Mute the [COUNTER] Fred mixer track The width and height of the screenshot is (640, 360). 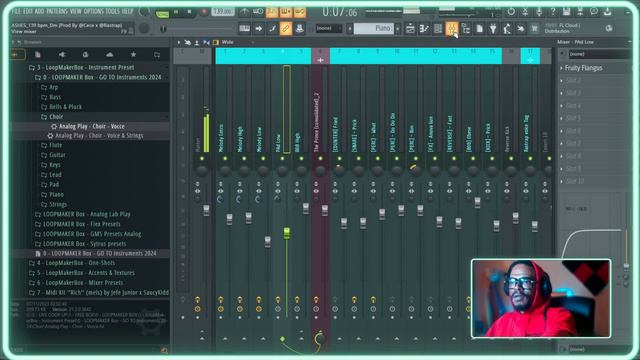(339, 158)
